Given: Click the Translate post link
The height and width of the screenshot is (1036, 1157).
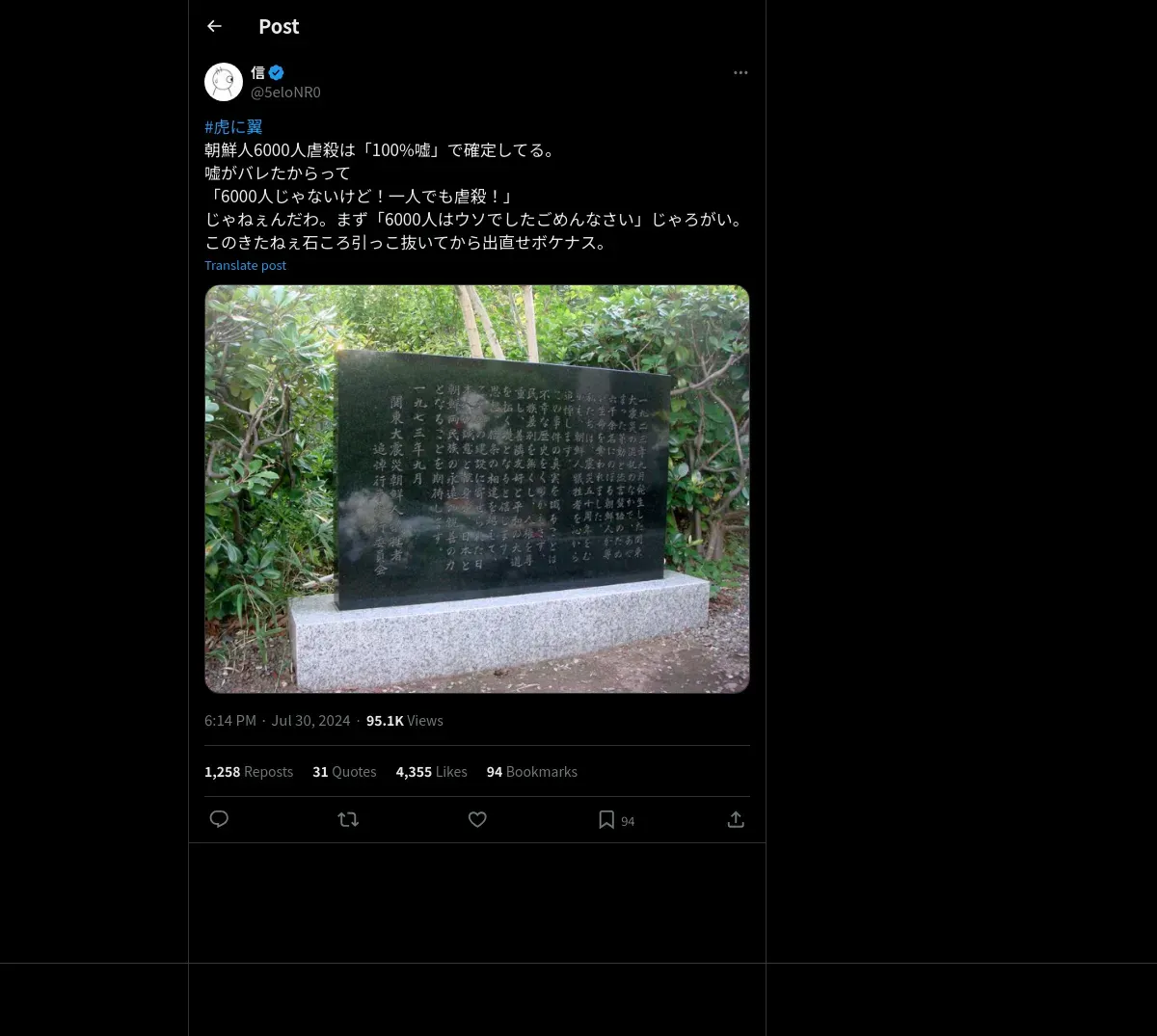Looking at the screenshot, I should tap(245, 265).
